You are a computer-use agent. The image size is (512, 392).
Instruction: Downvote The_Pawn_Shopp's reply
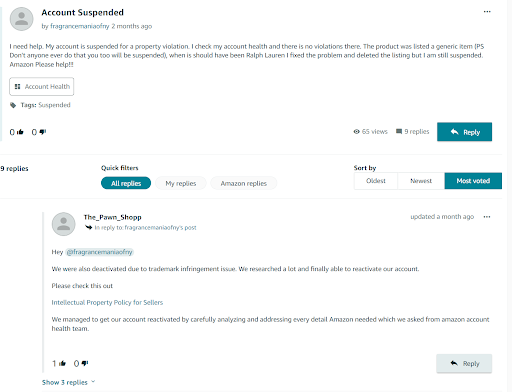(85, 363)
